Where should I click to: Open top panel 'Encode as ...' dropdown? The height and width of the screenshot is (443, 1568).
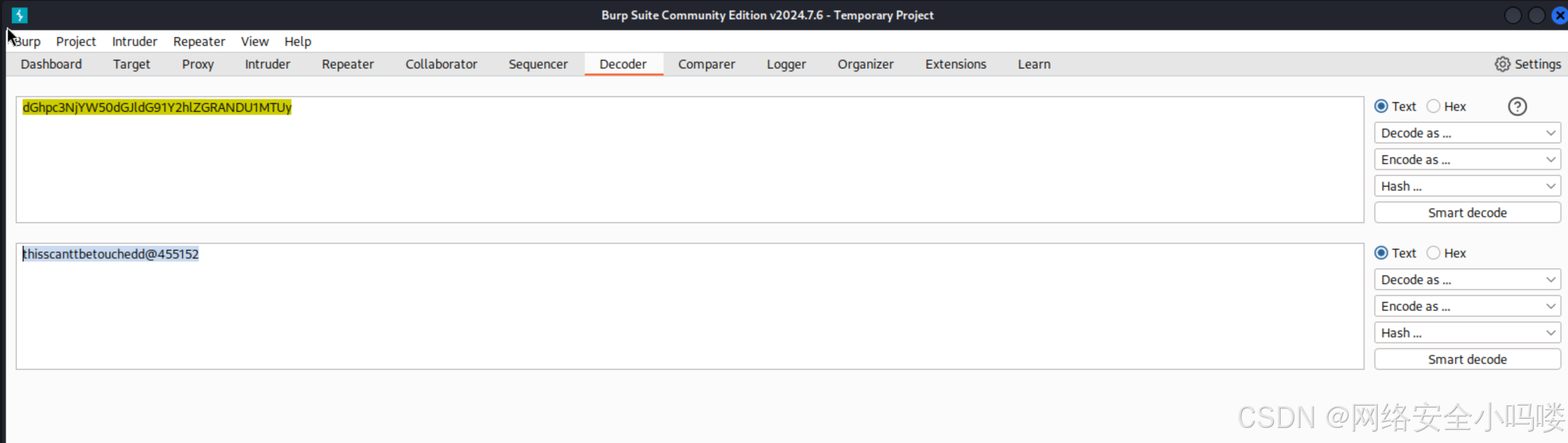[x=1468, y=159]
